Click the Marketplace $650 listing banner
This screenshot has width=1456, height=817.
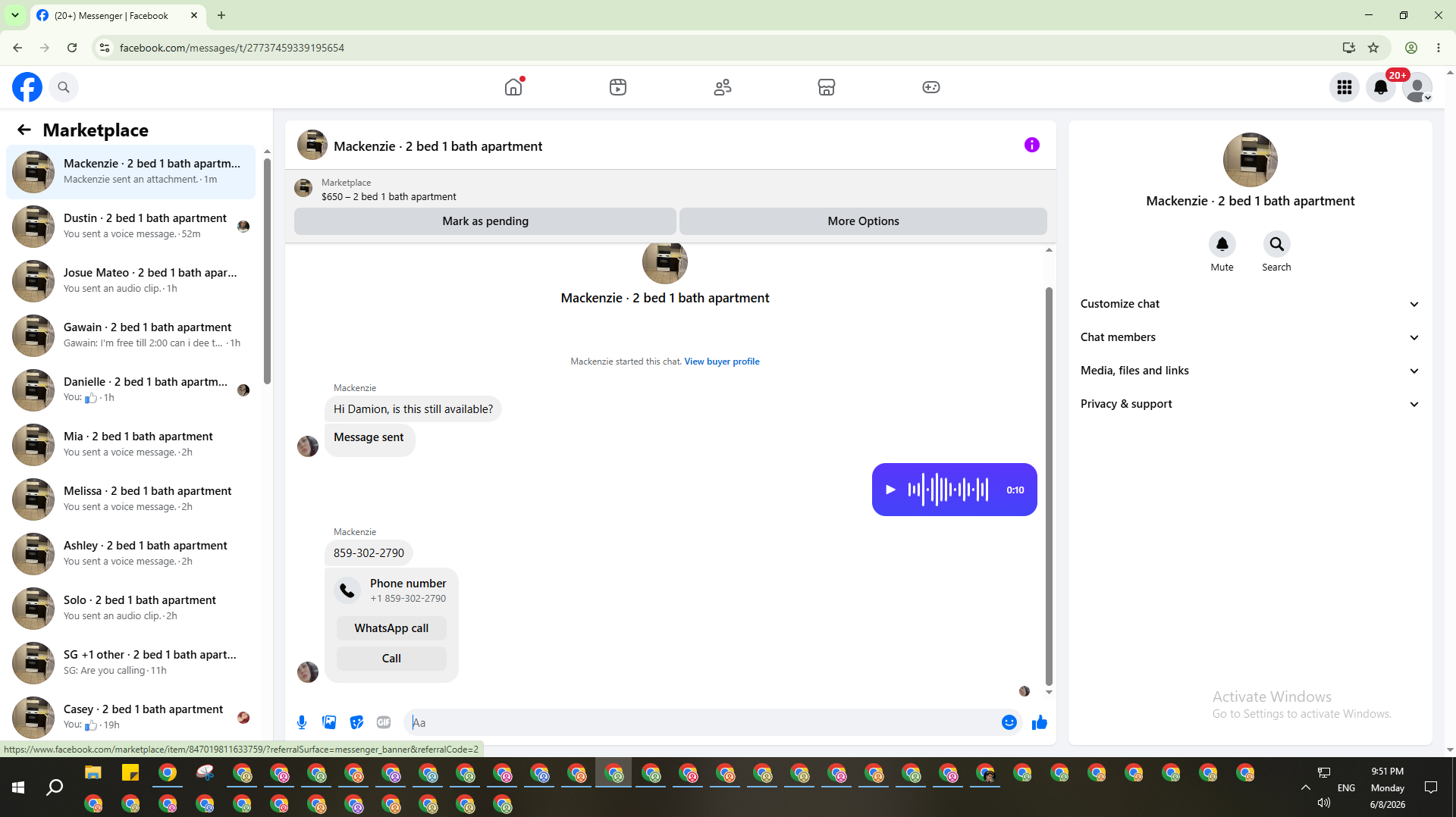tap(670, 189)
